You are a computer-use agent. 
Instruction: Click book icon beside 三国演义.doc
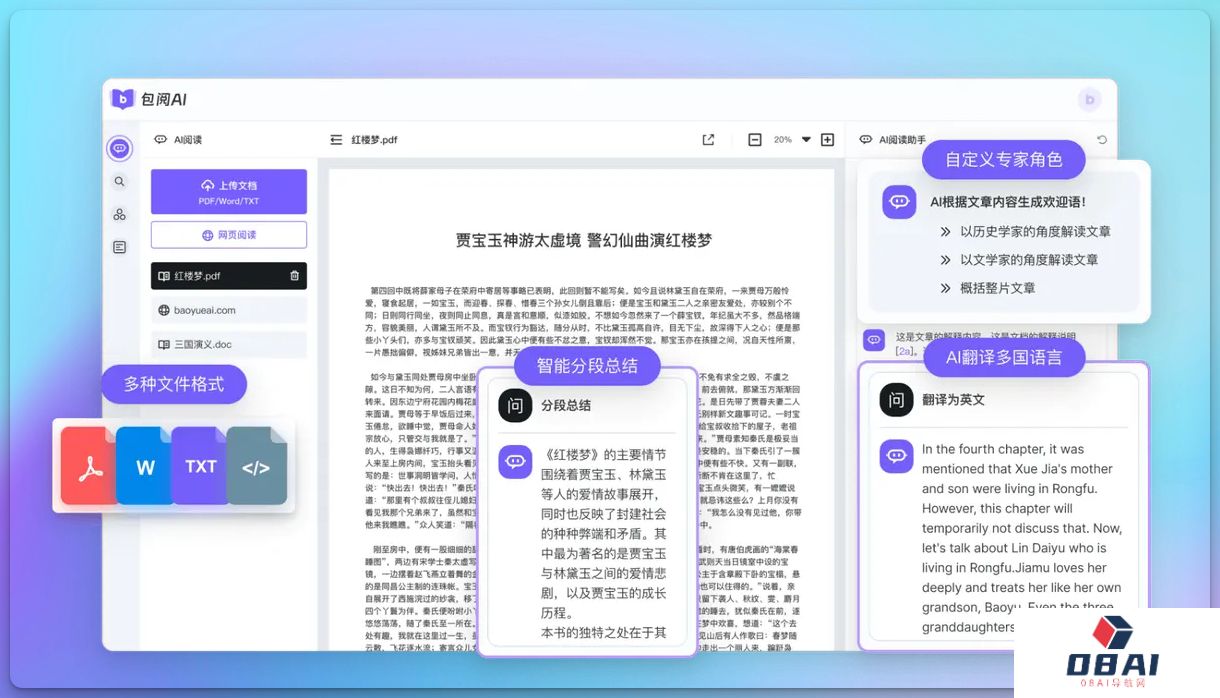coord(164,344)
